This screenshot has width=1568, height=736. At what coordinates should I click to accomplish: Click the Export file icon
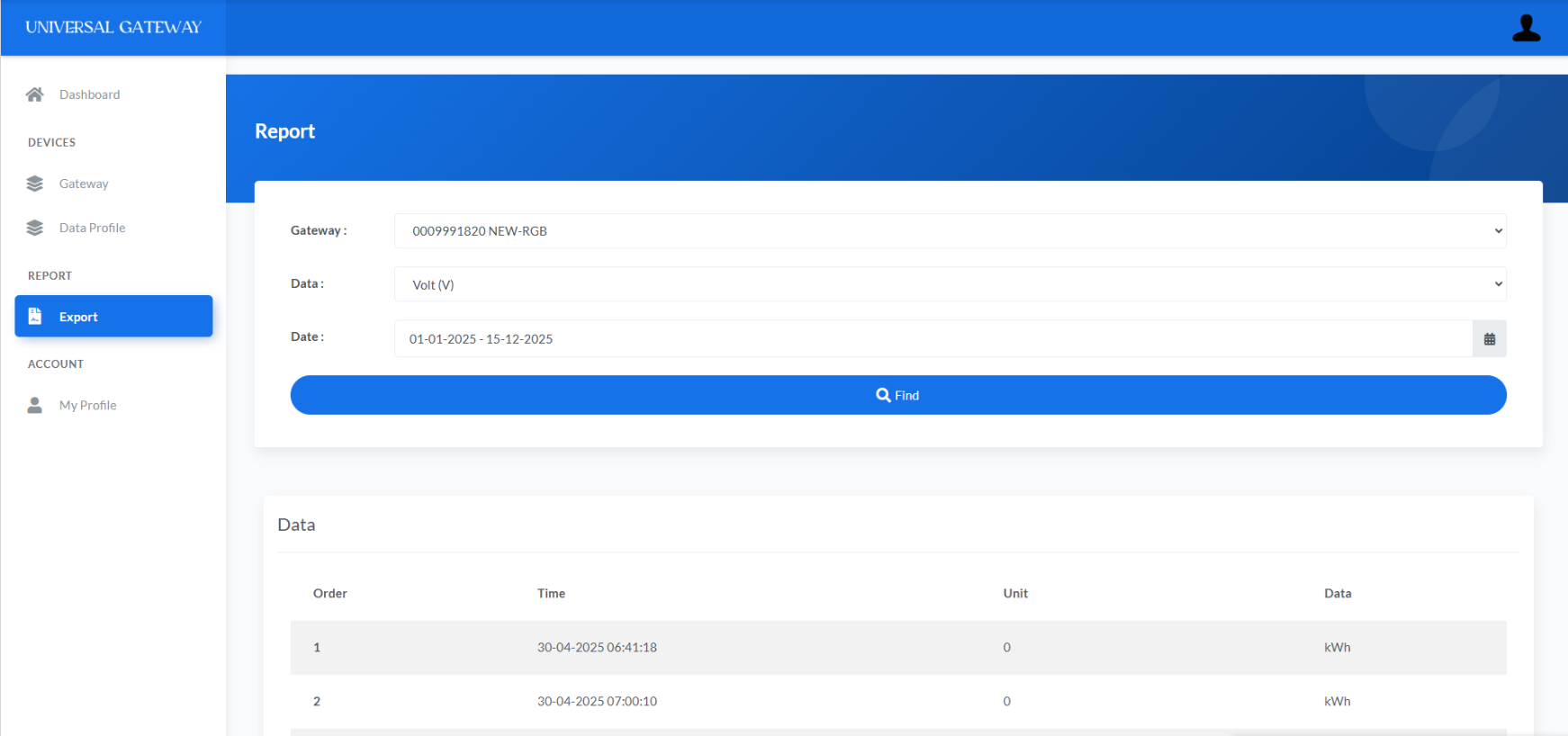pos(35,316)
